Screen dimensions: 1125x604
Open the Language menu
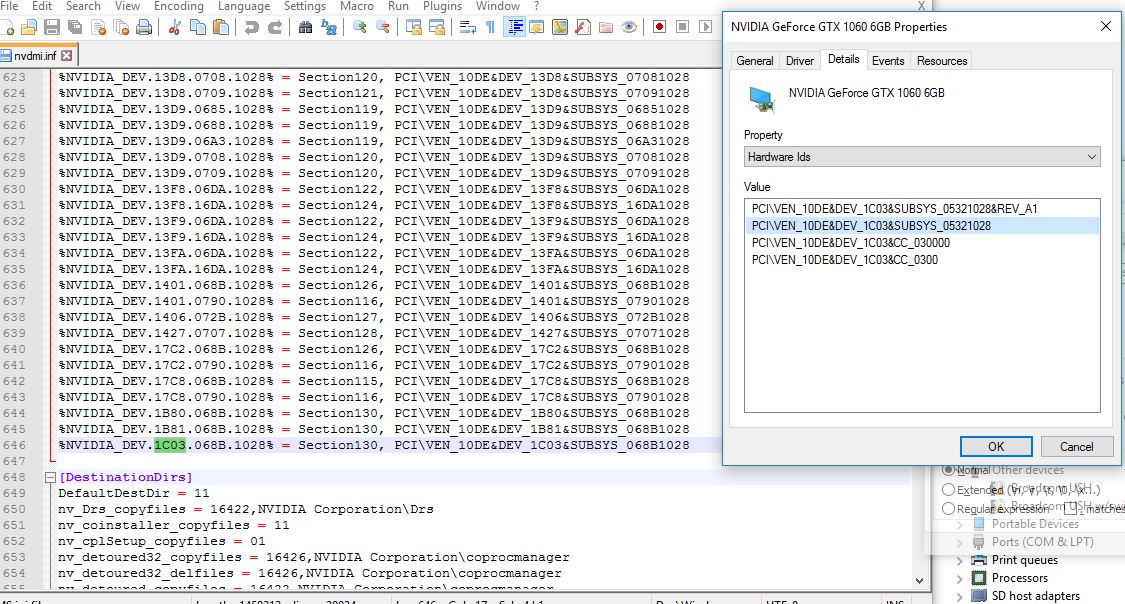pos(244,6)
